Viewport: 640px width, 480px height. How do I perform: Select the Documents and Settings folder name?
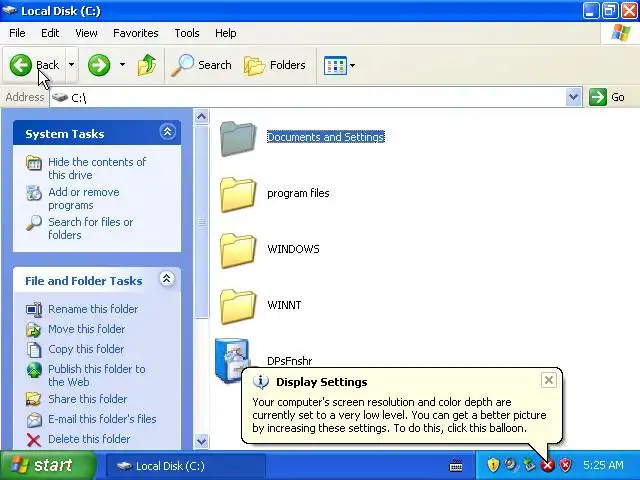click(x=326, y=137)
